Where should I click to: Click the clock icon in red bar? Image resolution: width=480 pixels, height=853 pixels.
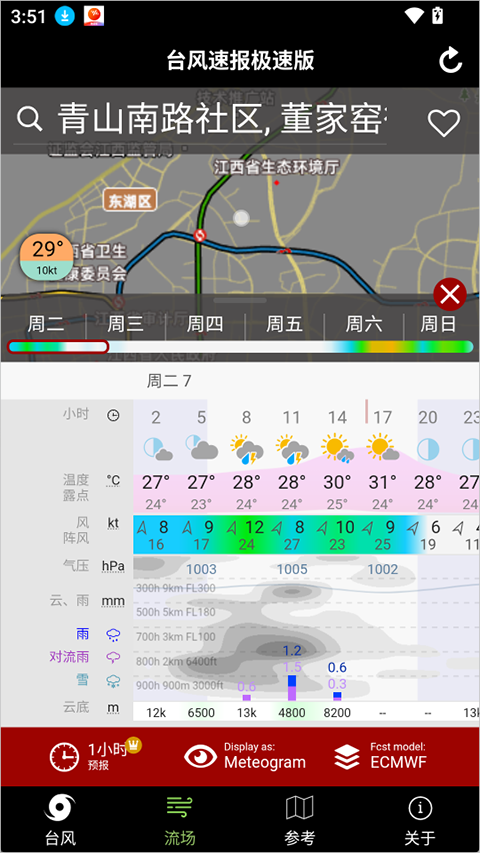64,757
